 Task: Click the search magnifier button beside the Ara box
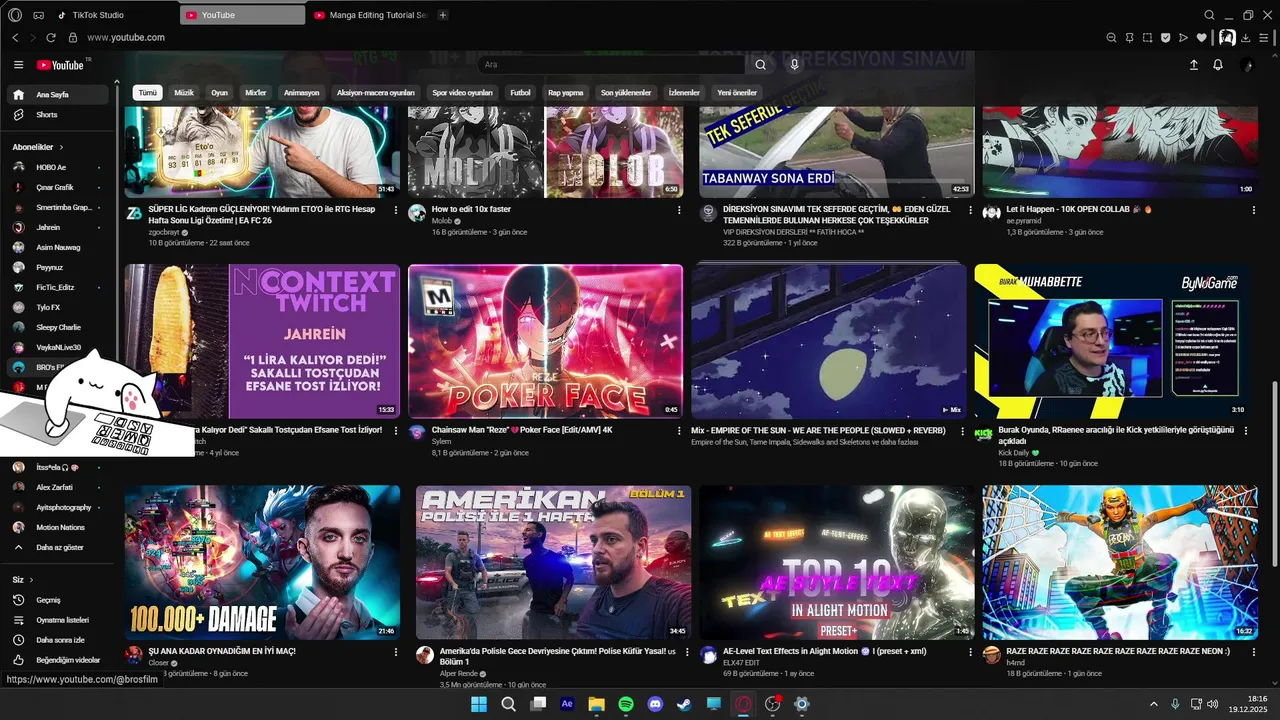coord(760,65)
